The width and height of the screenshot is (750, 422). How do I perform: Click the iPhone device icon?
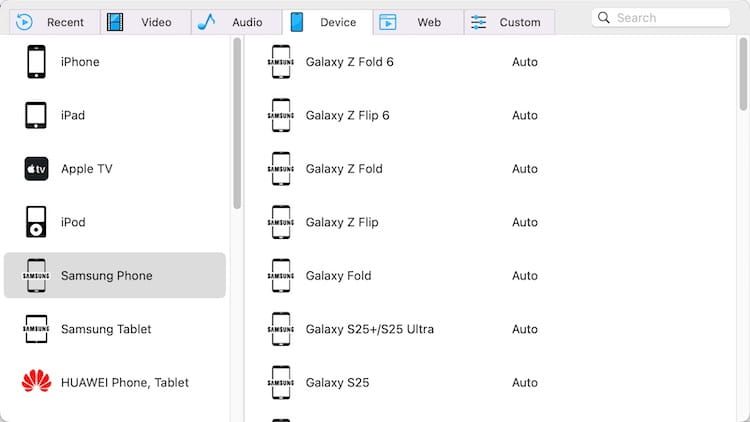tap(36, 62)
